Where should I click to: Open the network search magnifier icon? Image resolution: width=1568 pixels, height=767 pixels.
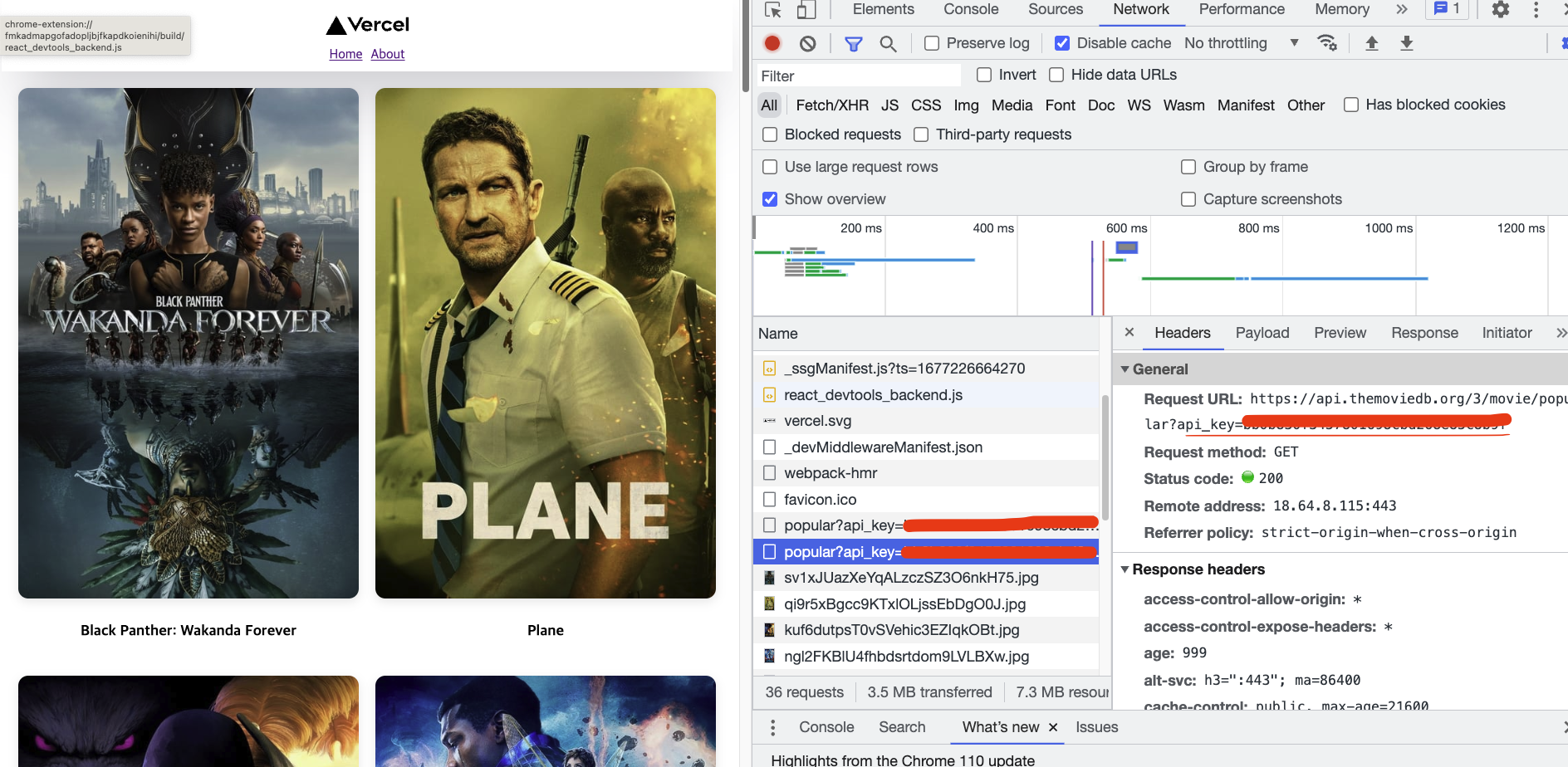click(x=888, y=43)
